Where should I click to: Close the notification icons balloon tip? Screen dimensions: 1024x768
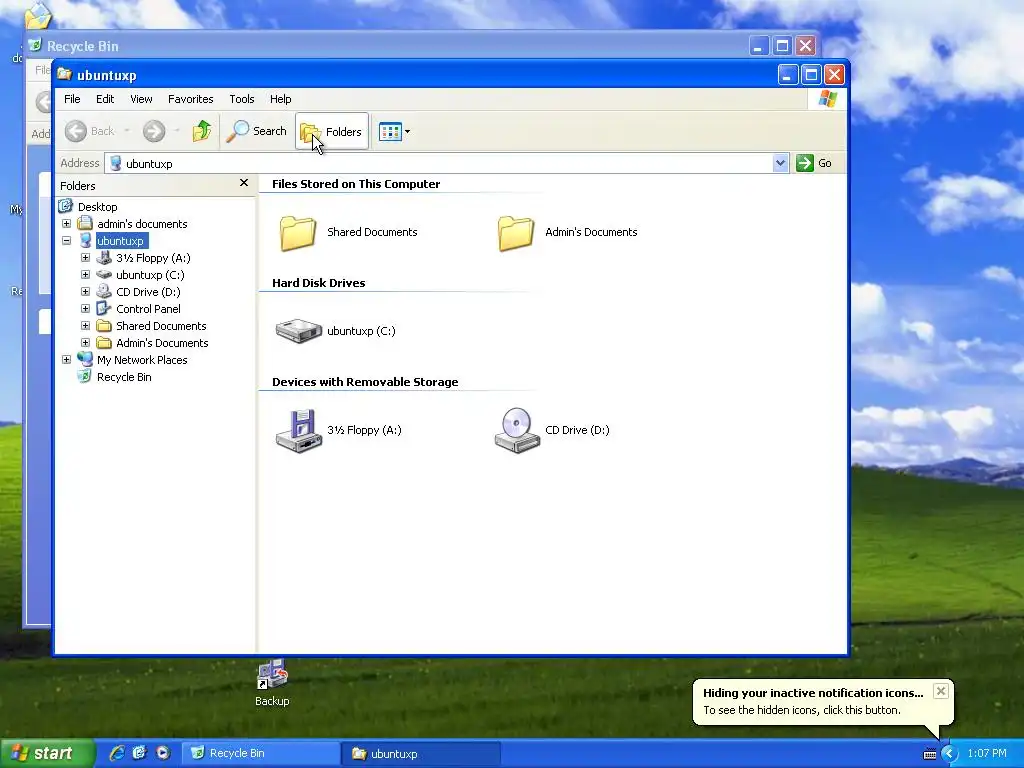tap(940, 691)
